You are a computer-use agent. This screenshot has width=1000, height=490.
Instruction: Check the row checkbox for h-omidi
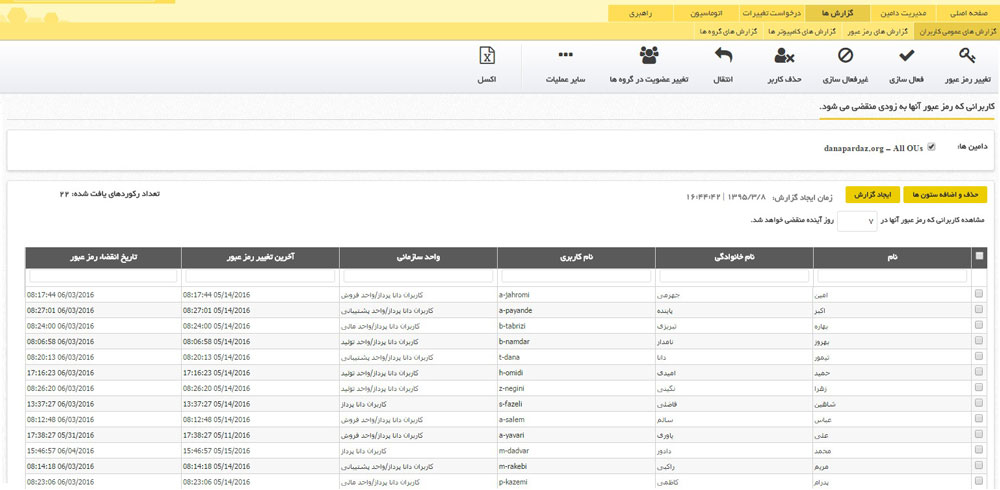click(979, 371)
